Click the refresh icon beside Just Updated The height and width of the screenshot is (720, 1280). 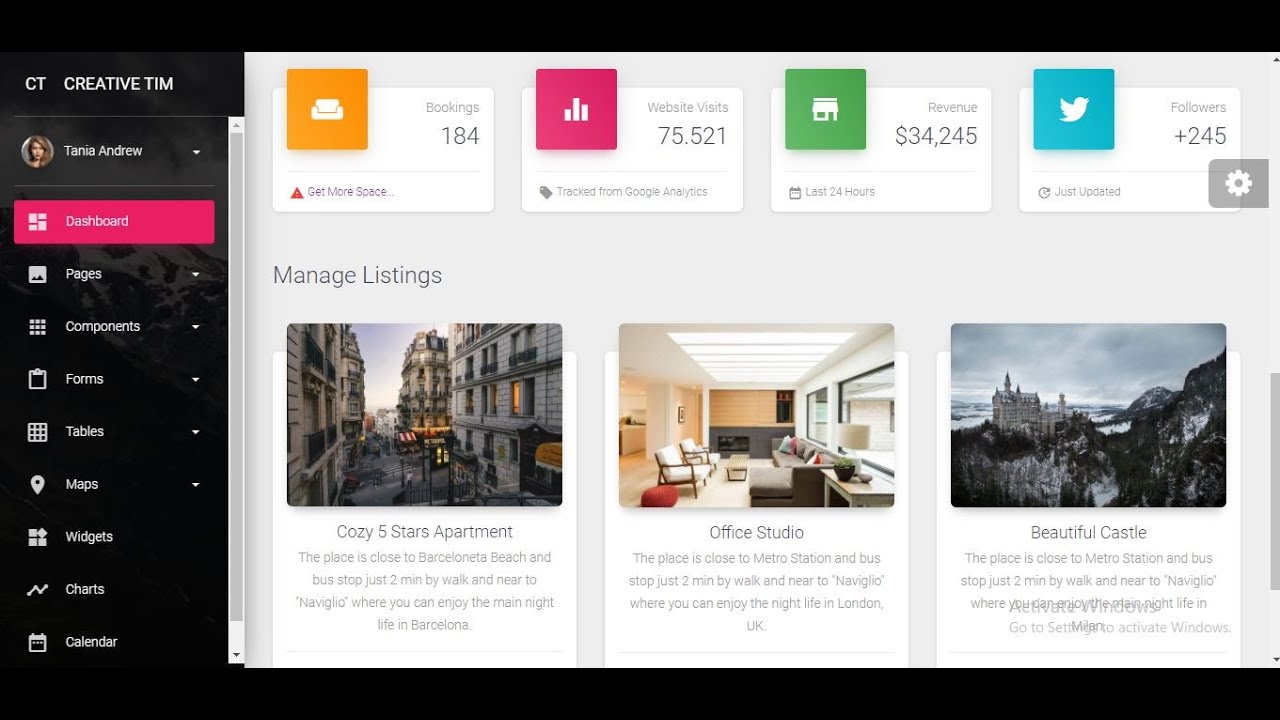point(1044,192)
